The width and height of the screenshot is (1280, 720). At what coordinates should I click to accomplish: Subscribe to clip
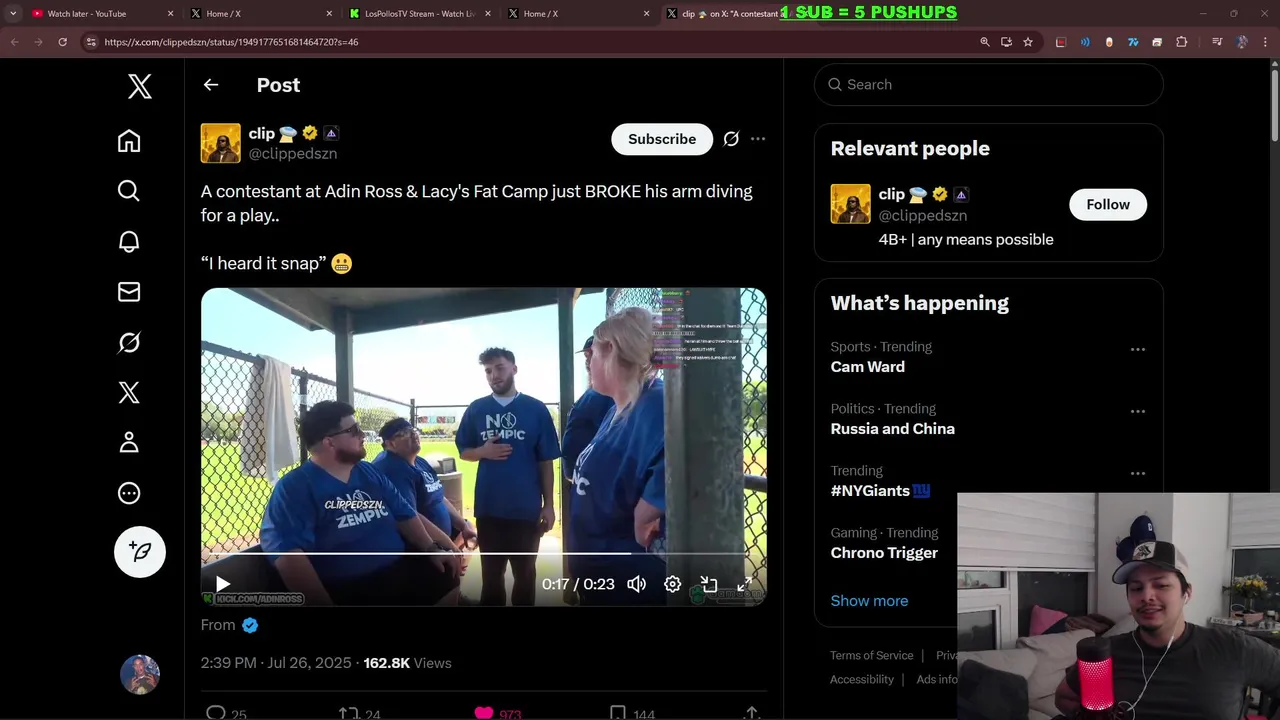click(662, 139)
